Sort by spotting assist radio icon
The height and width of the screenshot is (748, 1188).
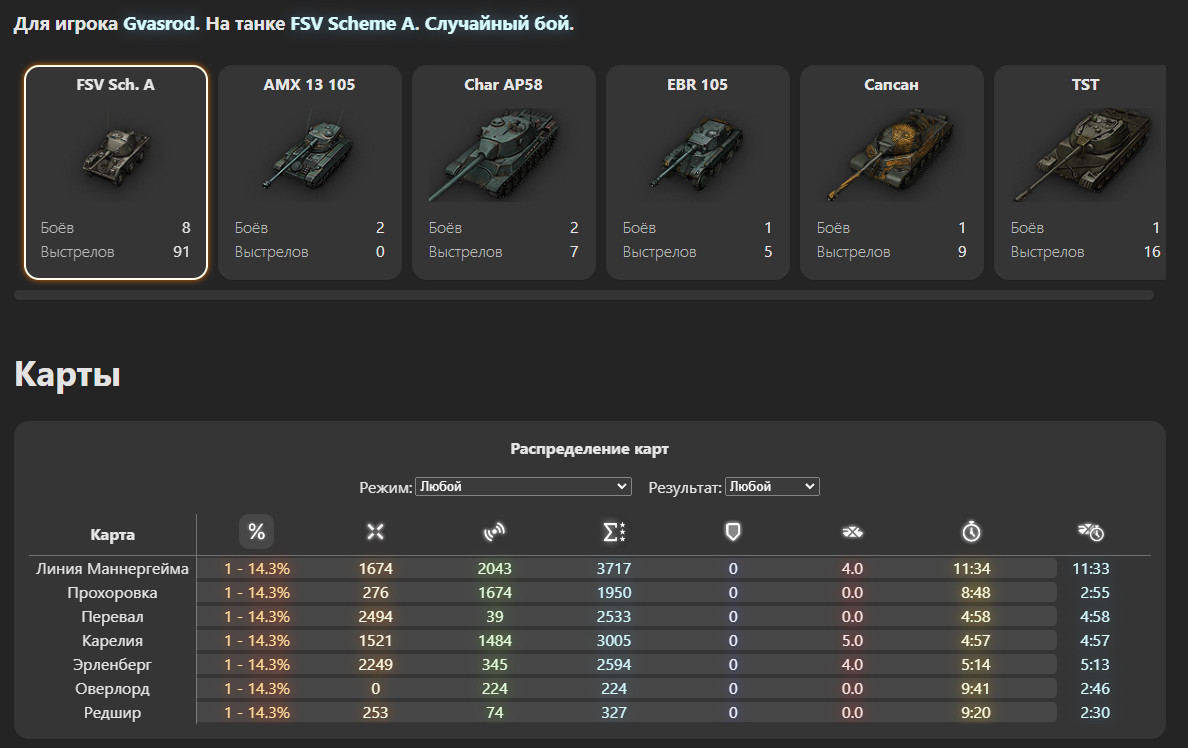pos(494,532)
